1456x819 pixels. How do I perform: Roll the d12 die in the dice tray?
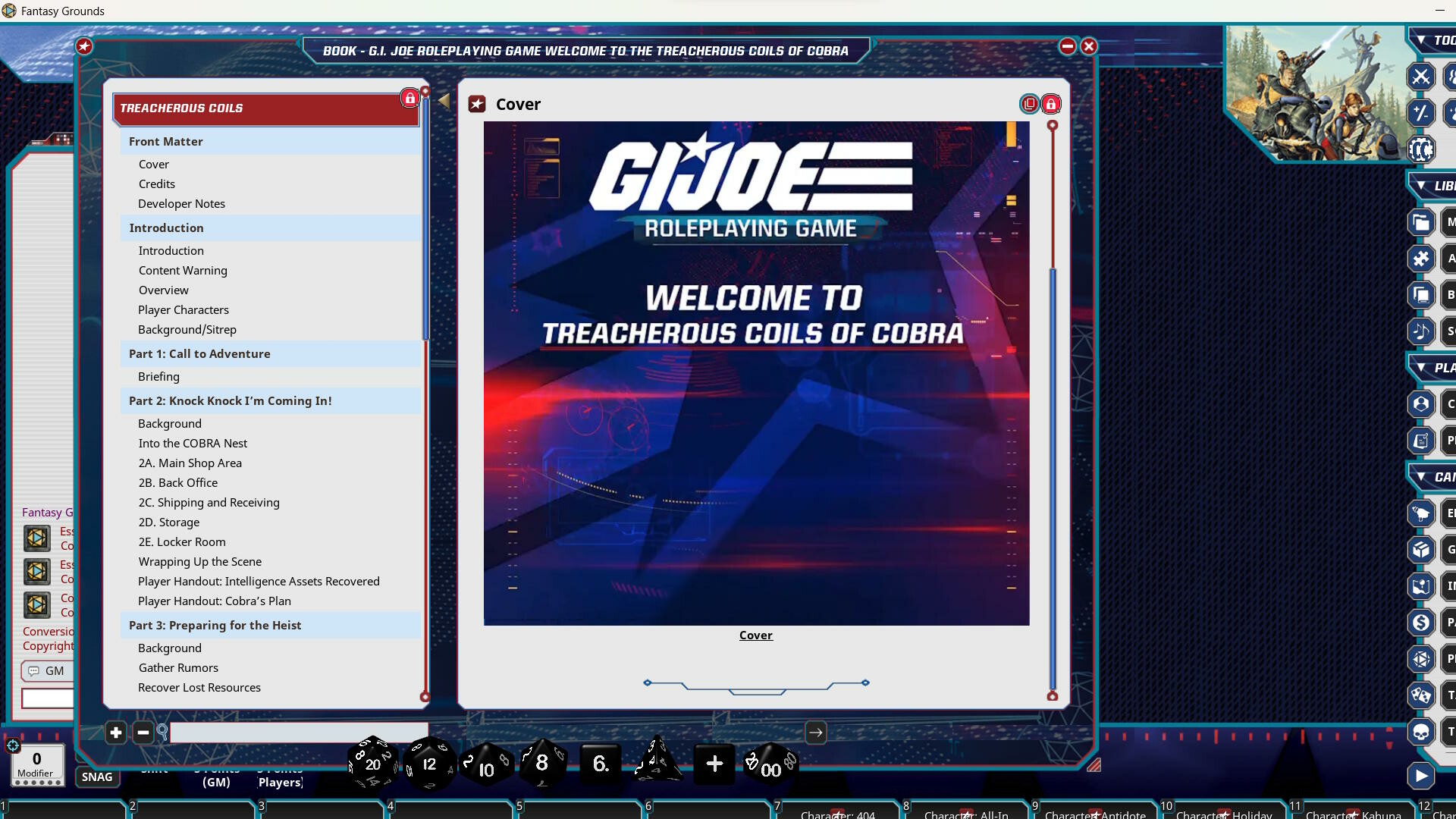[x=428, y=764]
